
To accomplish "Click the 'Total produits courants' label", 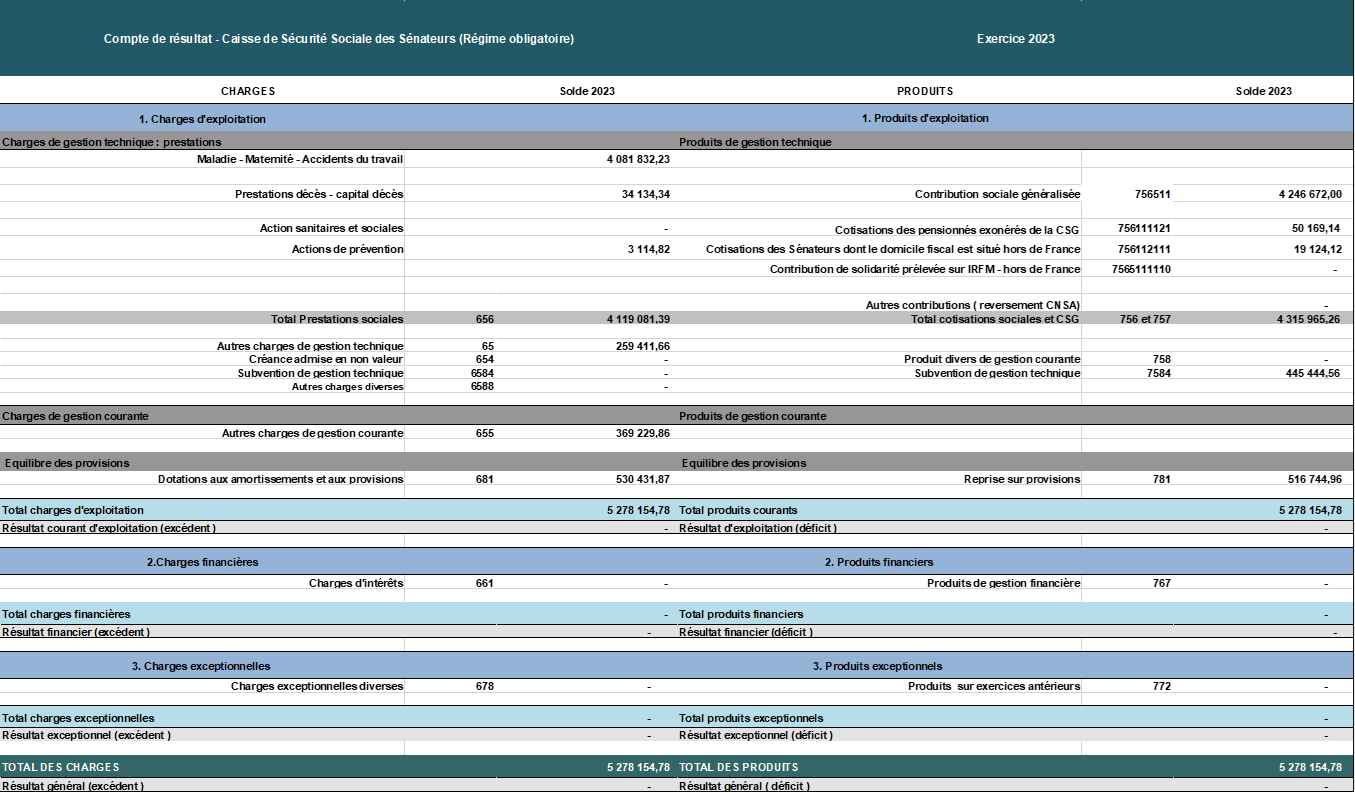I will (x=738, y=510).
